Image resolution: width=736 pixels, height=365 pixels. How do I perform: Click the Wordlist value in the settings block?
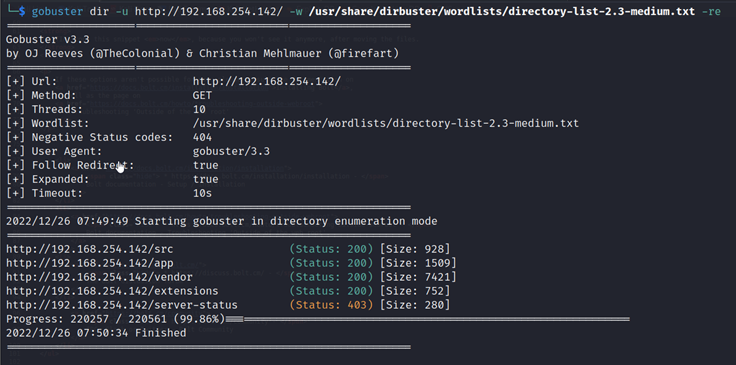pyautogui.click(x=386, y=124)
